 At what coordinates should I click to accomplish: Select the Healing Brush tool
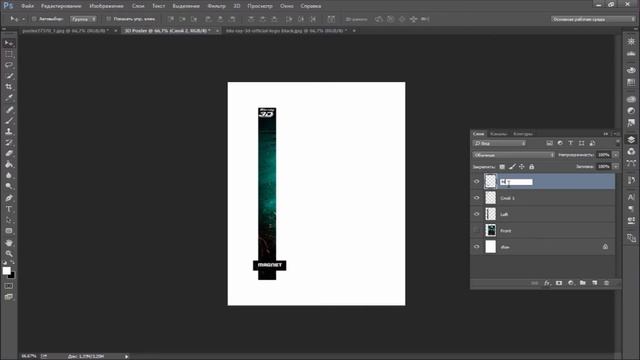pos(9,109)
